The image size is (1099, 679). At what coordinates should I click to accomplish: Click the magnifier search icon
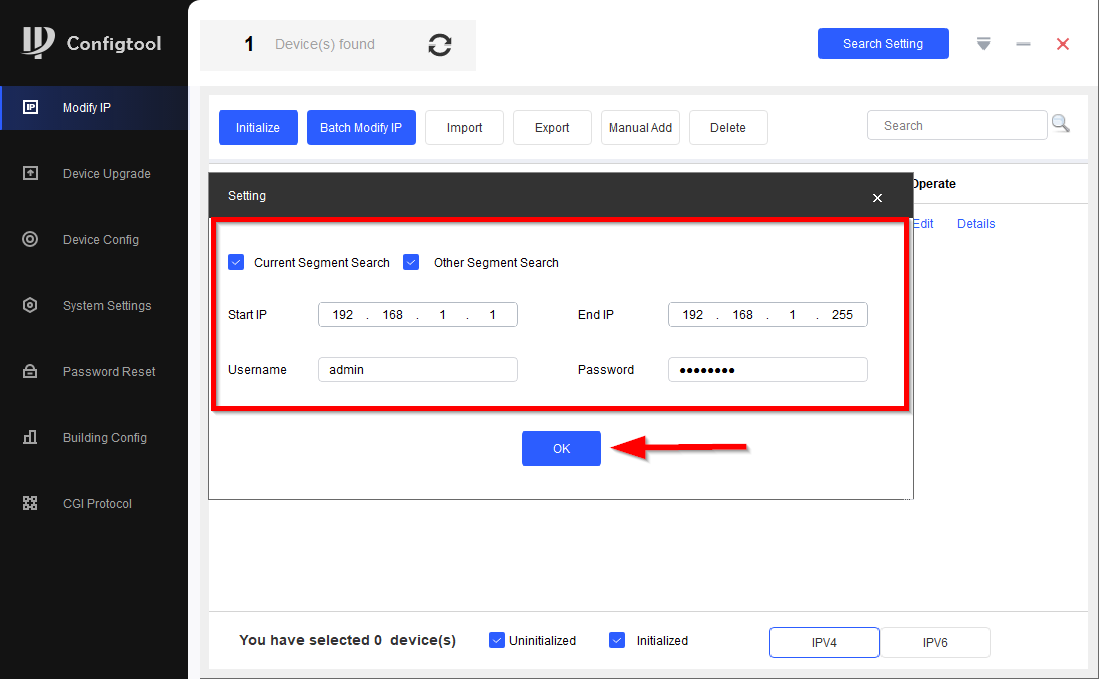pos(1061,124)
